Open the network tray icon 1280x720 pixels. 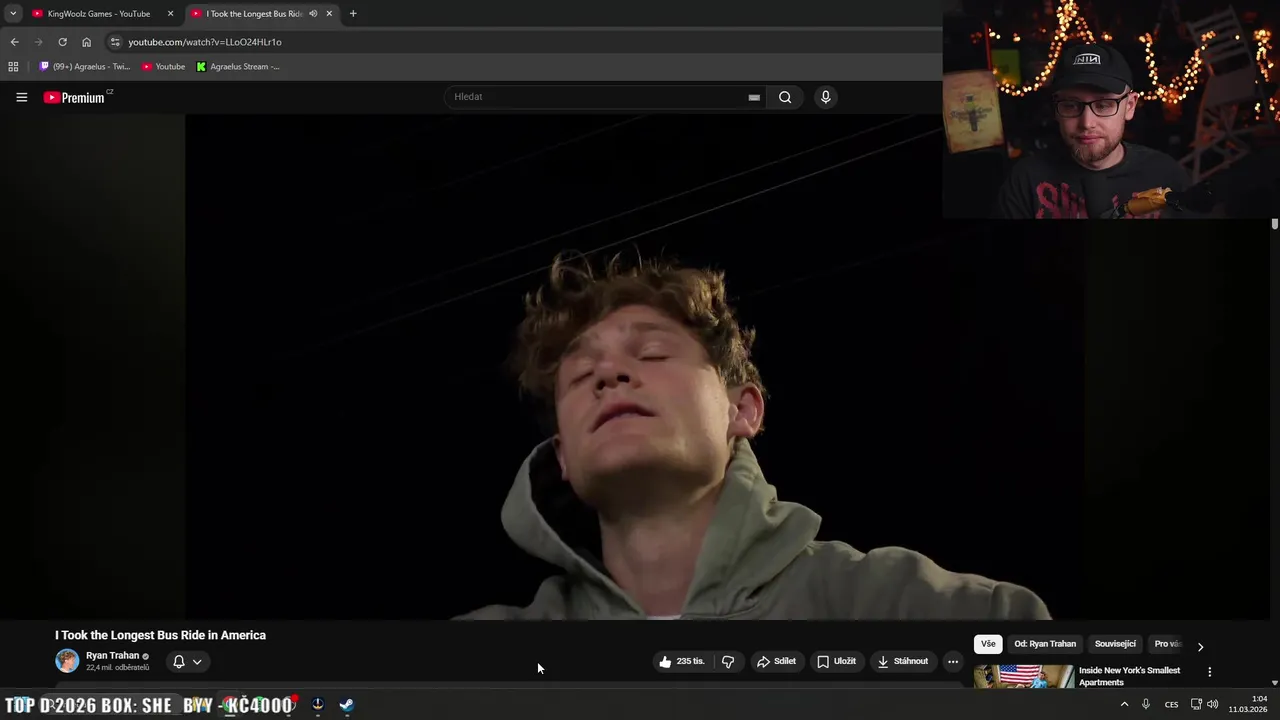pyautogui.click(x=1196, y=705)
